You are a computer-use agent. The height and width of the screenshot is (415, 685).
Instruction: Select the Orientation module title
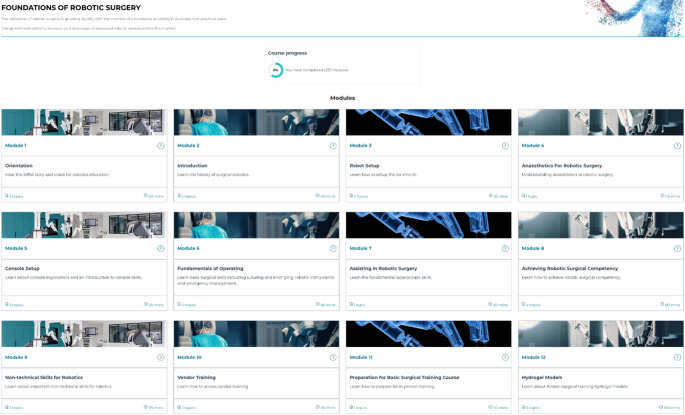[19, 166]
